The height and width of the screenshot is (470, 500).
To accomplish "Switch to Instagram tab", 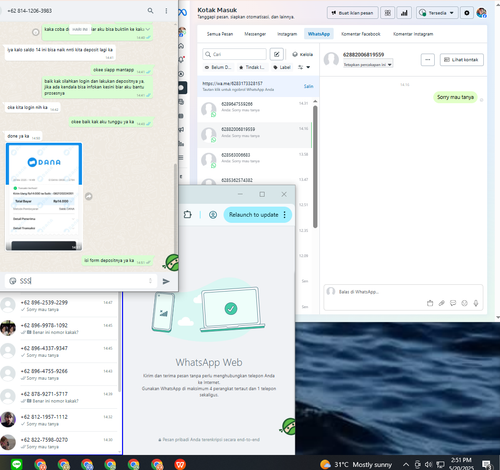I will 287,34.
